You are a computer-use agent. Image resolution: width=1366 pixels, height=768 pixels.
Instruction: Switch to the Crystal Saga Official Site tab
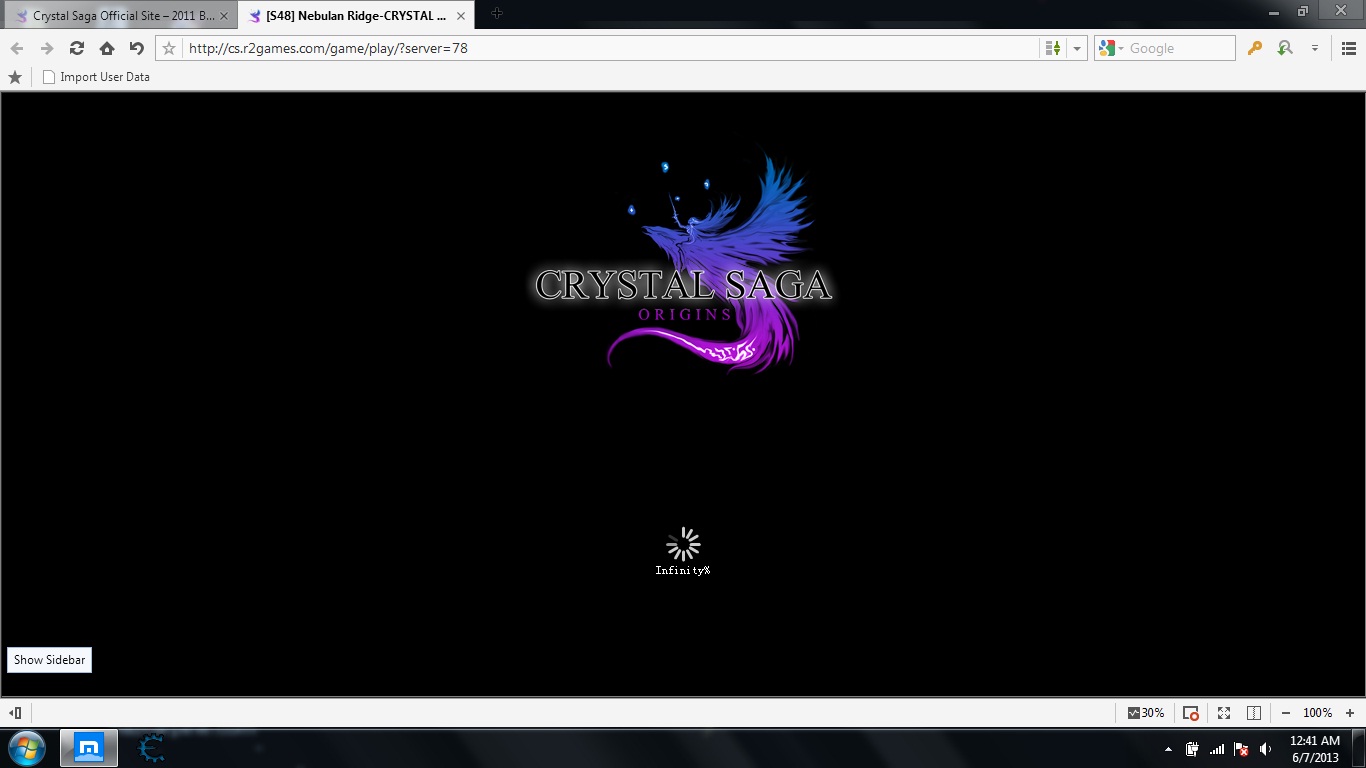[x=120, y=15]
